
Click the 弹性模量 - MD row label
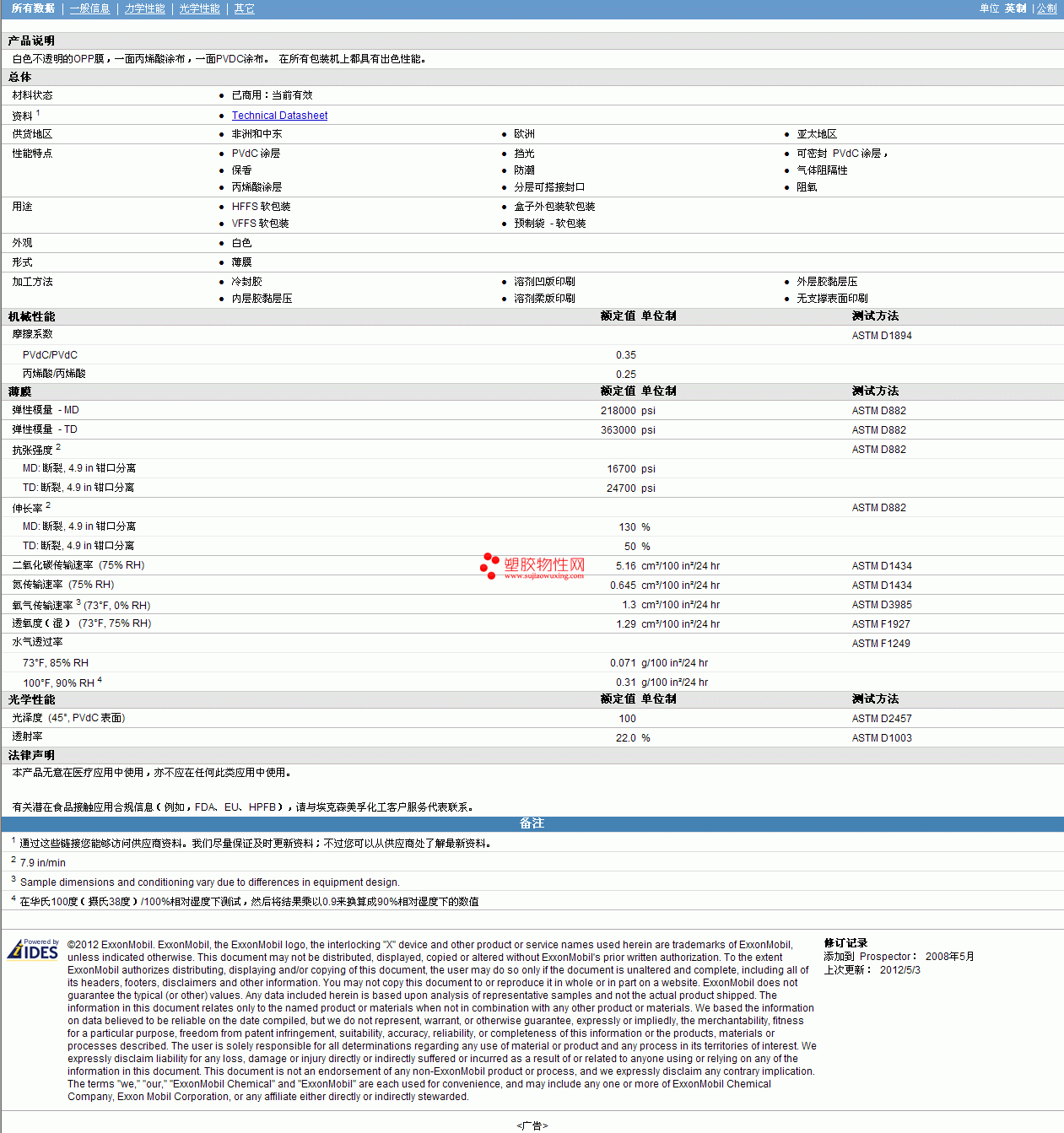pyautogui.click(x=46, y=410)
